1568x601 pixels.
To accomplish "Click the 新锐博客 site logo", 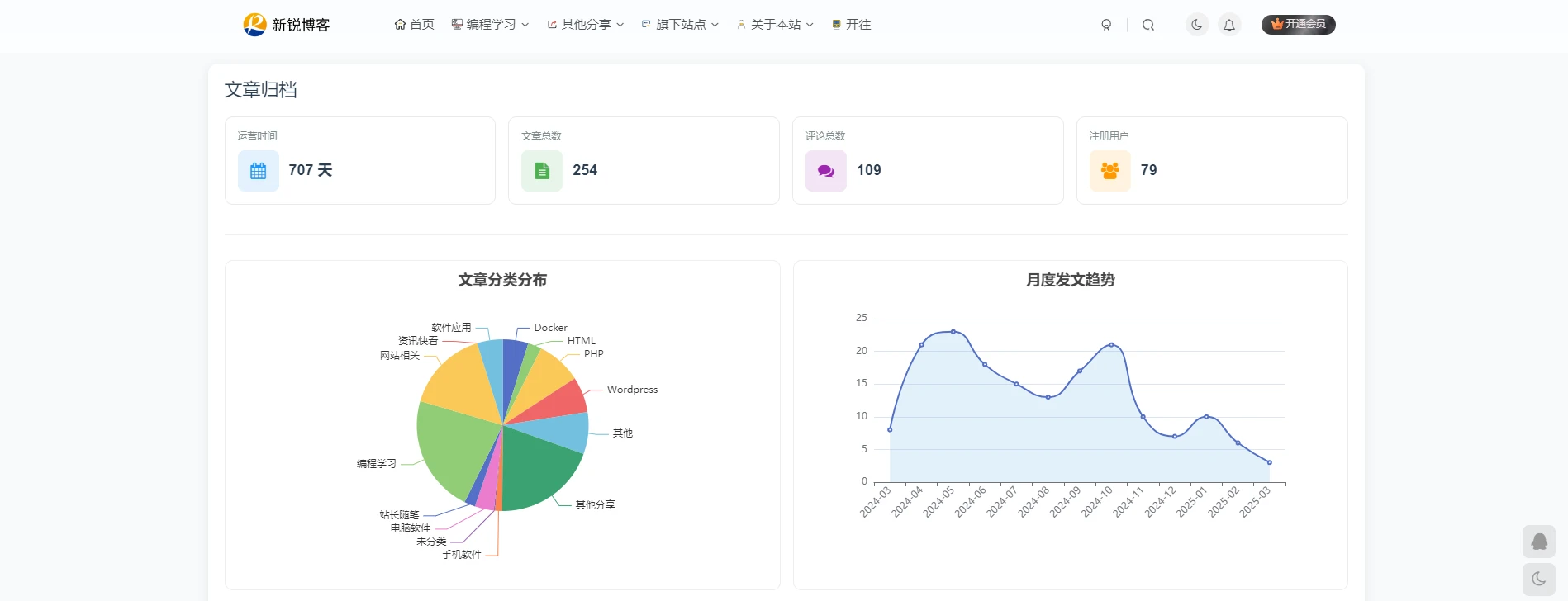I will pyautogui.click(x=287, y=25).
